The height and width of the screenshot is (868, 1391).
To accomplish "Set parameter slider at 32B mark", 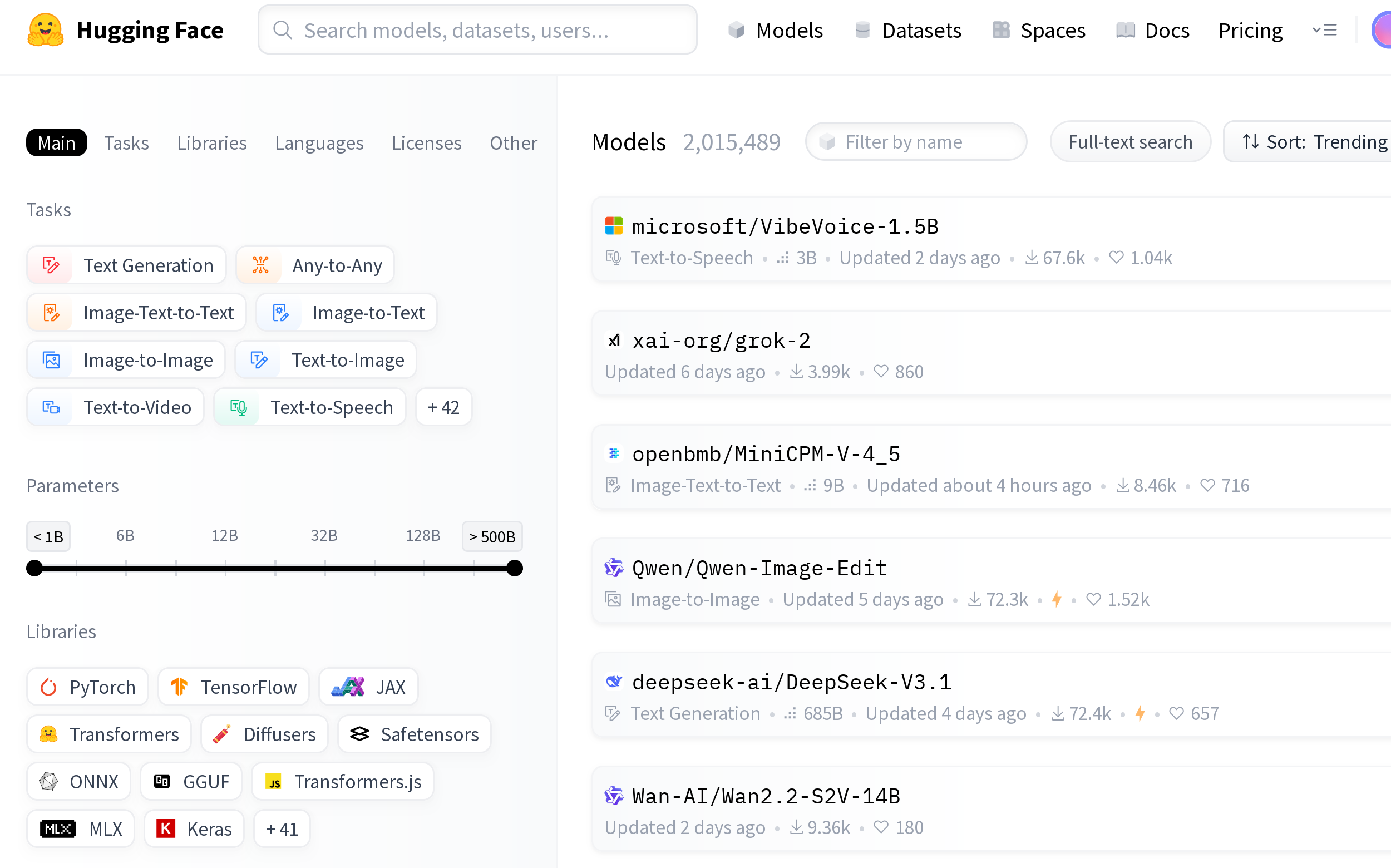I will 325,568.
